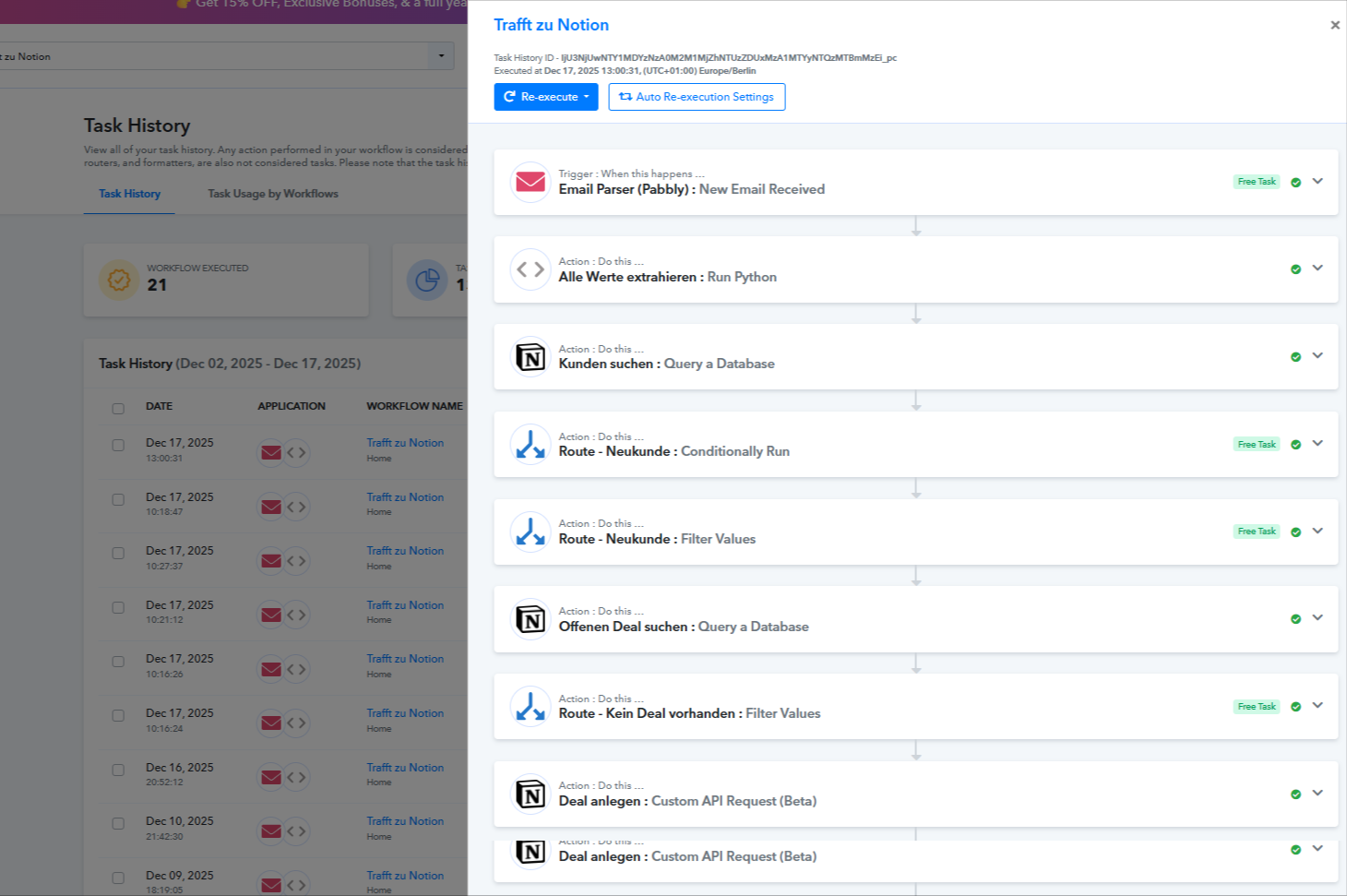The image size is (1347, 896).
Task: Click the Re-execute button
Action: (x=546, y=97)
